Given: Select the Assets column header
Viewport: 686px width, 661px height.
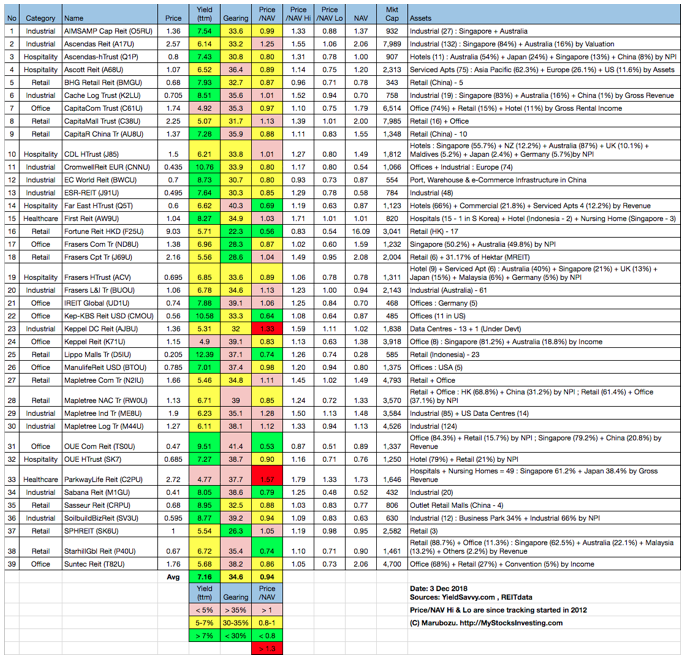Looking at the screenshot, I should pyautogui.click(x=544, y=14).
